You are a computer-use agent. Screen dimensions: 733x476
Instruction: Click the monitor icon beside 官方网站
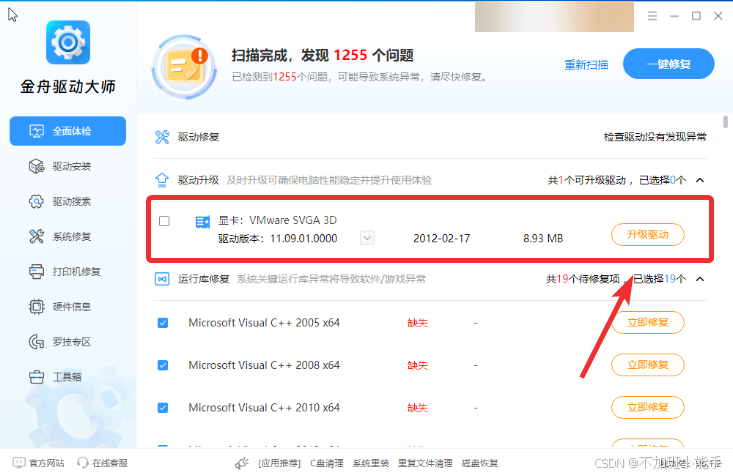pyautogui.click(x=19, y=463)
